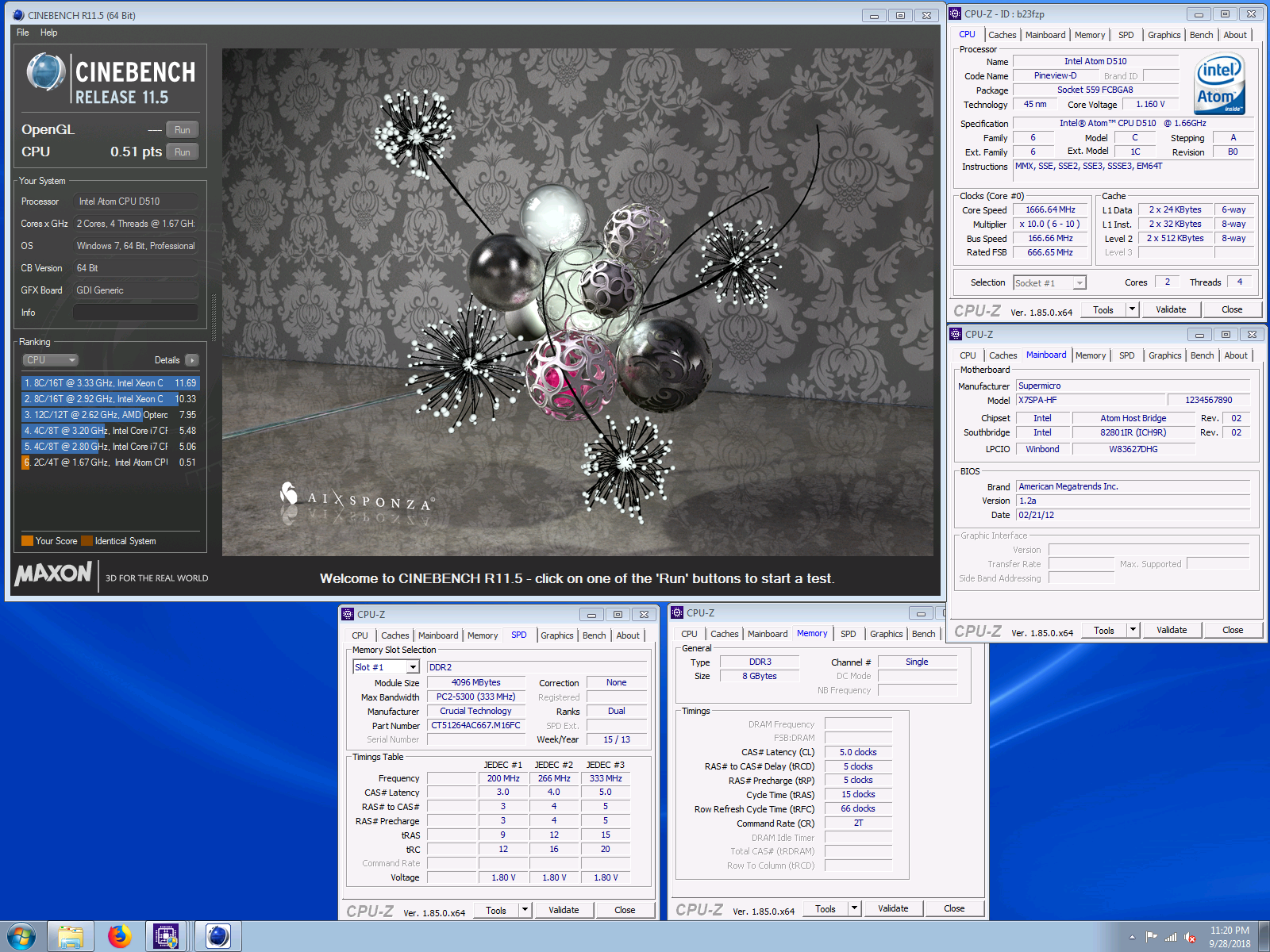Expand Tools dropdown arrow in SPD window
This screenshot has height=952, width=1270.
coord(525,910)
